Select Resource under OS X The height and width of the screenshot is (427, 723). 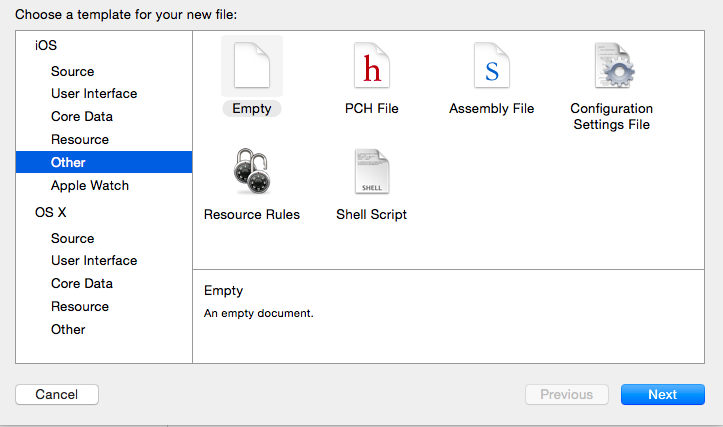(80, 307)
